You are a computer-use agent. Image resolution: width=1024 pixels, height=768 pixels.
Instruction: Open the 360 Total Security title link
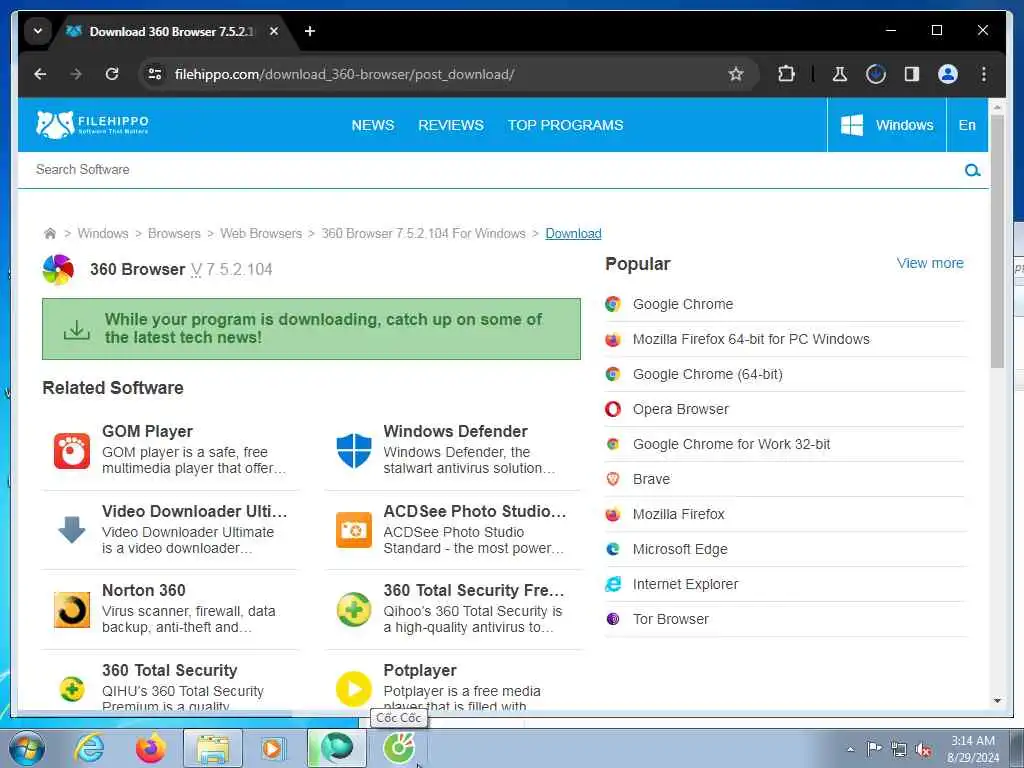169,671
